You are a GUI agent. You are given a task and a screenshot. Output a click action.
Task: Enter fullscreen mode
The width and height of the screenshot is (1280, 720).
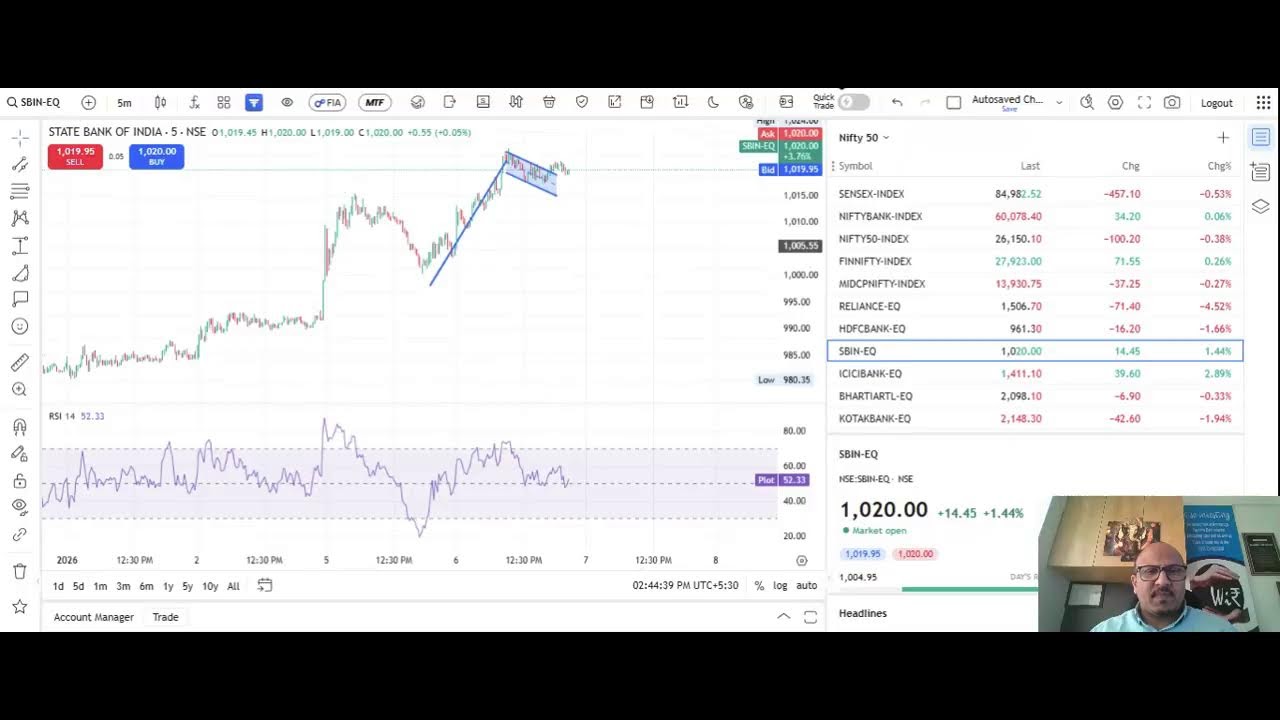click(1144, 102)
